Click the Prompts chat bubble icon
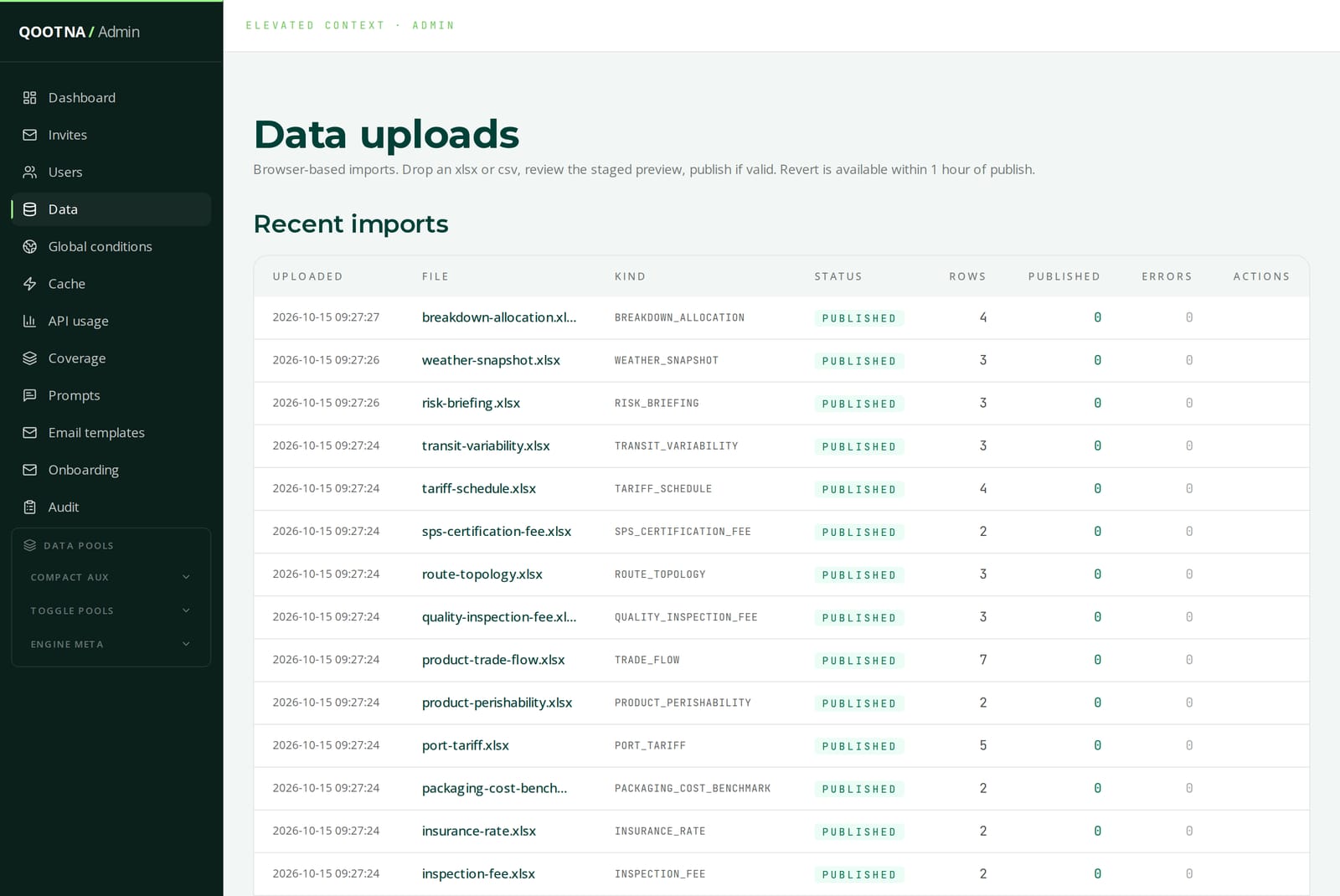 click(30, 395)
